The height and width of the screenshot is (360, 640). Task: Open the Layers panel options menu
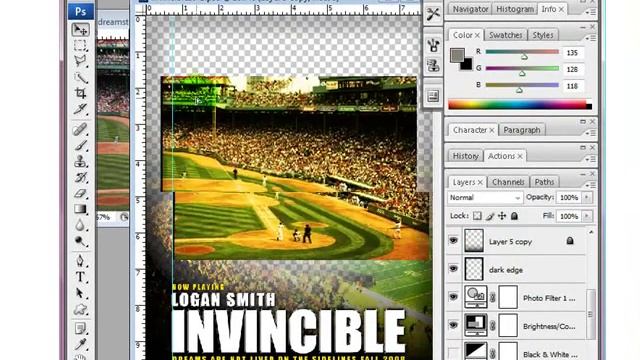[x=591, y=185]
